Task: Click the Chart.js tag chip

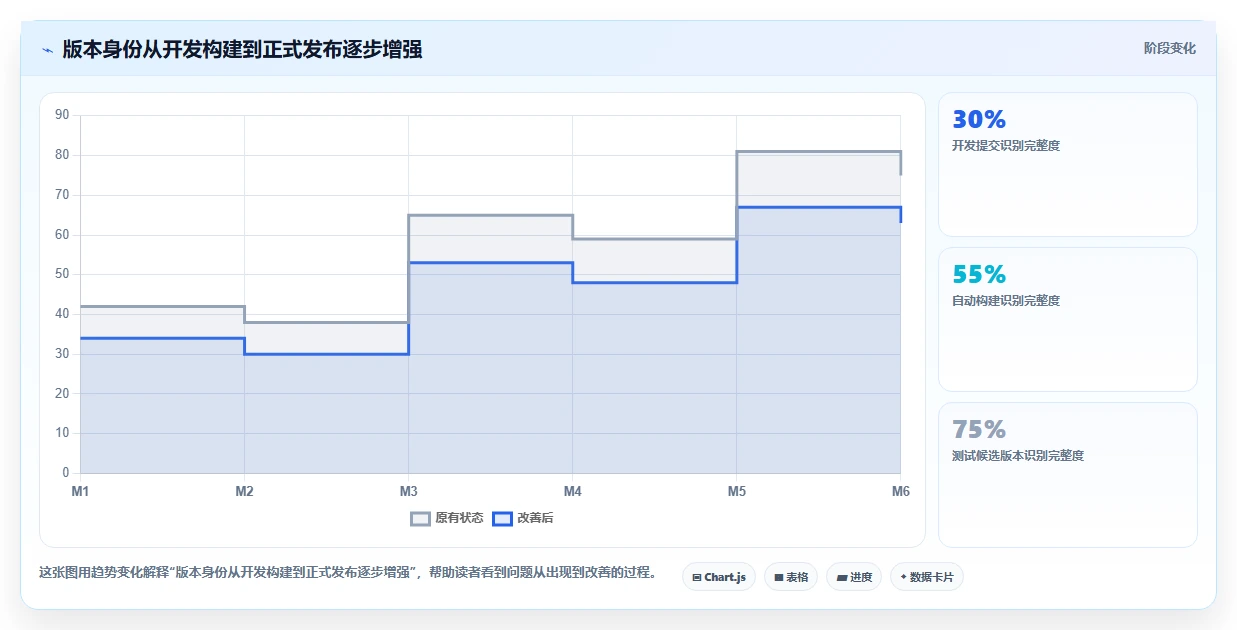Action: click(719, 577)
